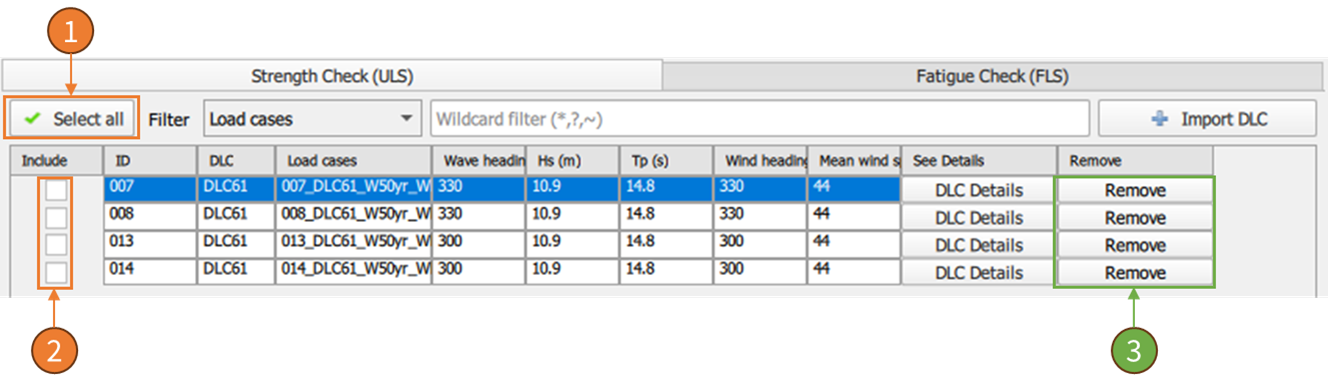This screenshot has height=391, width=1328.
Task: Select the ID cell 013
Action: [x=150, y=245]
